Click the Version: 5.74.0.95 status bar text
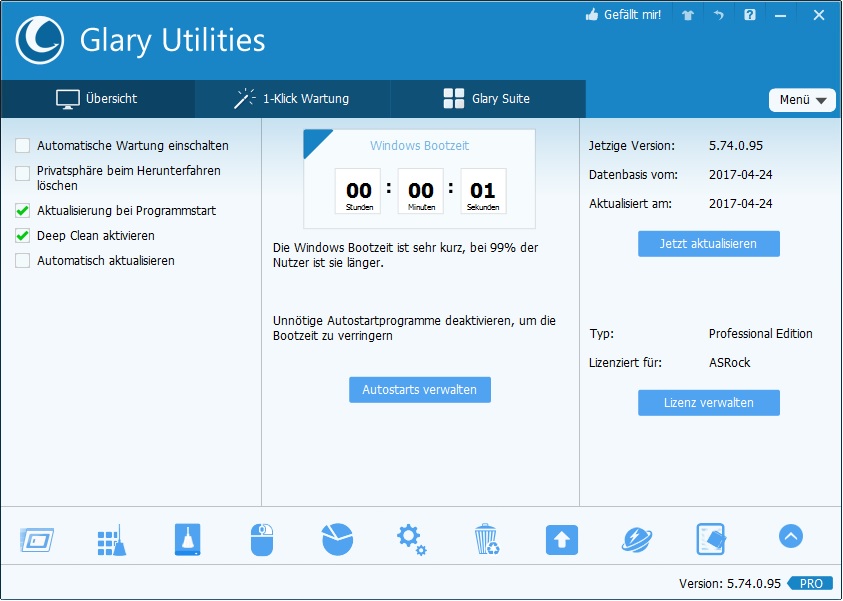The height and width of the screenshot is (601, 843). [730, 584]
